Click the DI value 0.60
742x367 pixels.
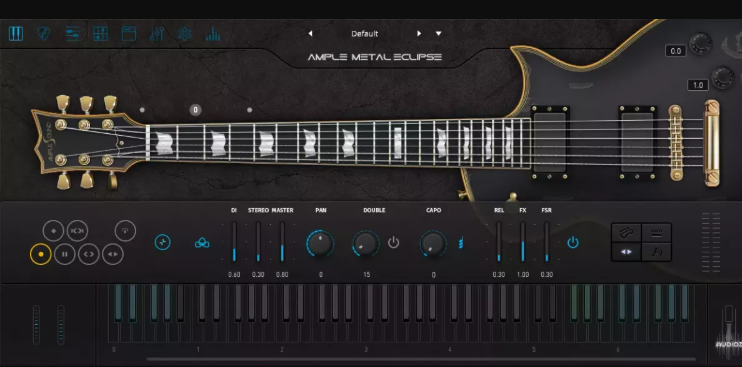(234, 275)
